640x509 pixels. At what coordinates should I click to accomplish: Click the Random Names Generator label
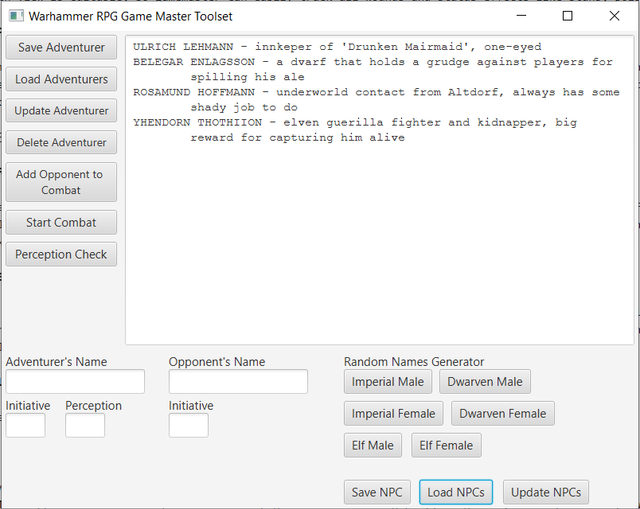[x=414, y=362]
